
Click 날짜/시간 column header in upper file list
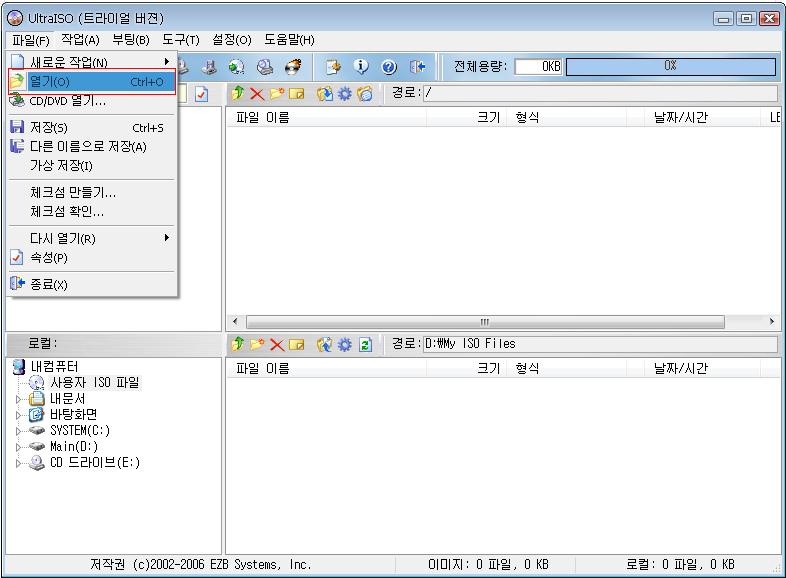click(680, 118)
